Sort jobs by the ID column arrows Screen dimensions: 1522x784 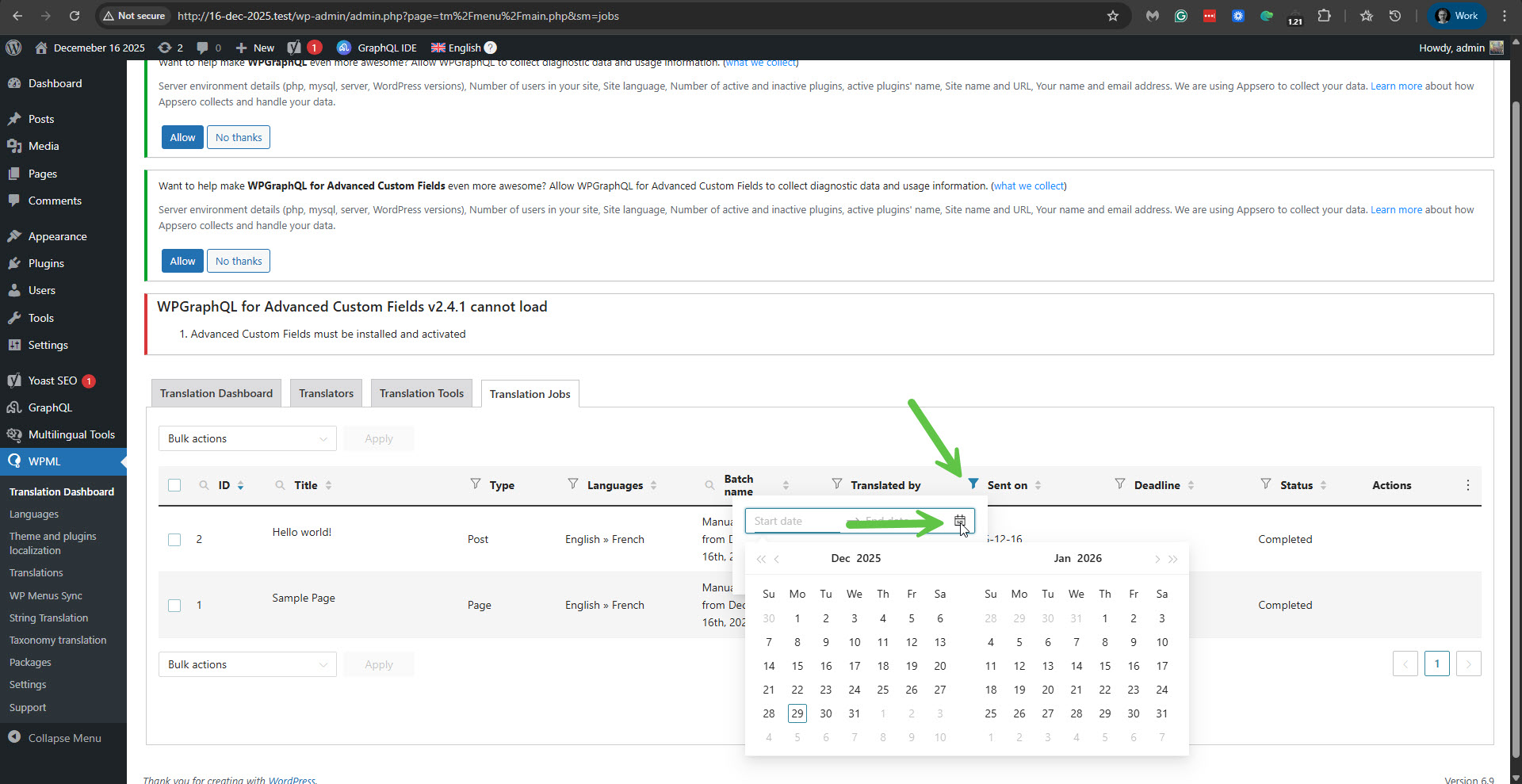point(240,485)
